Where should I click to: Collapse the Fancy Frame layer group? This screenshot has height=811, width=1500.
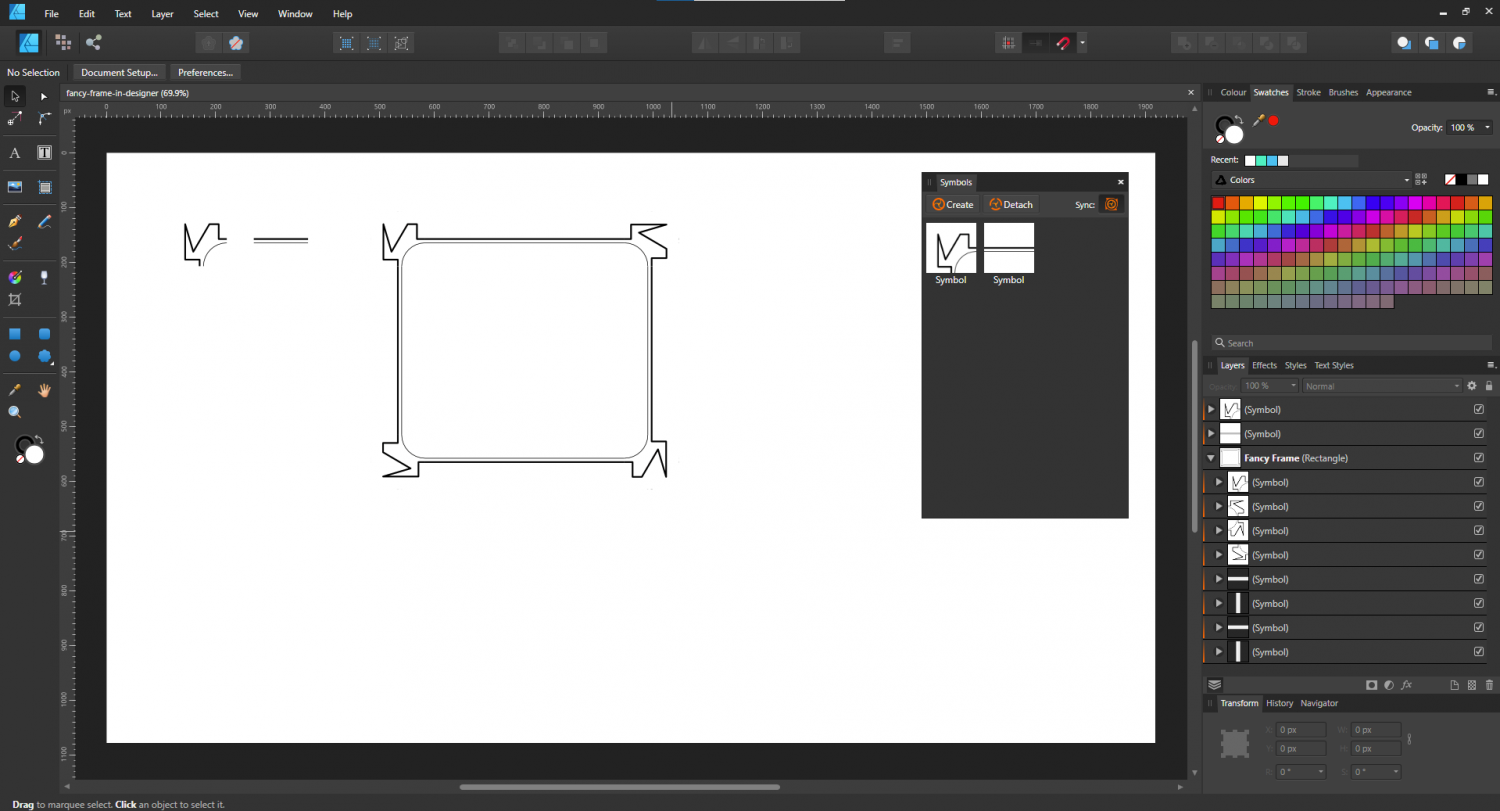[x=1210, y=457]
